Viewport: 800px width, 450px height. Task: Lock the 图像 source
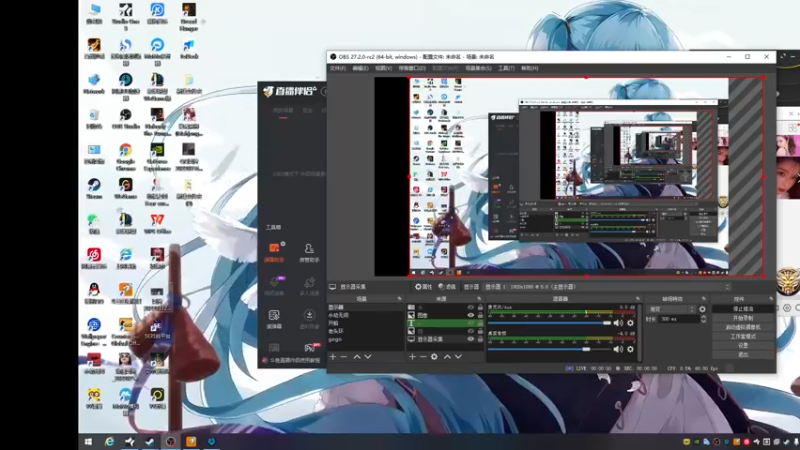coord(480,315)
